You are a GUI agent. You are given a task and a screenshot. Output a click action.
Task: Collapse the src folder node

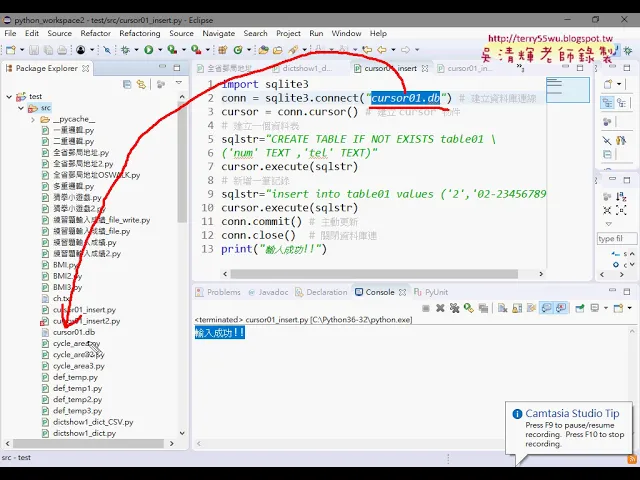coord(21,108)
